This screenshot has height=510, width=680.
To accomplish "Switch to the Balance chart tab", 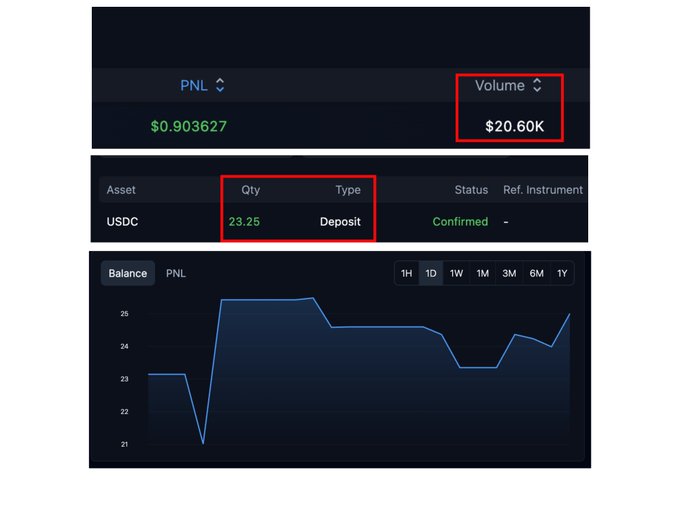I will point(128,273).
